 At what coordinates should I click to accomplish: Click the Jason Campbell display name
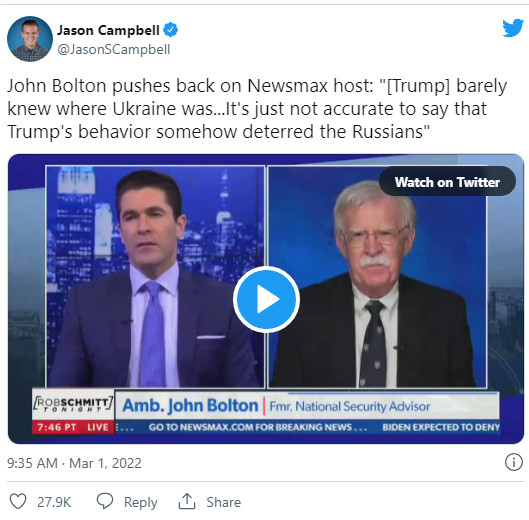108,30
